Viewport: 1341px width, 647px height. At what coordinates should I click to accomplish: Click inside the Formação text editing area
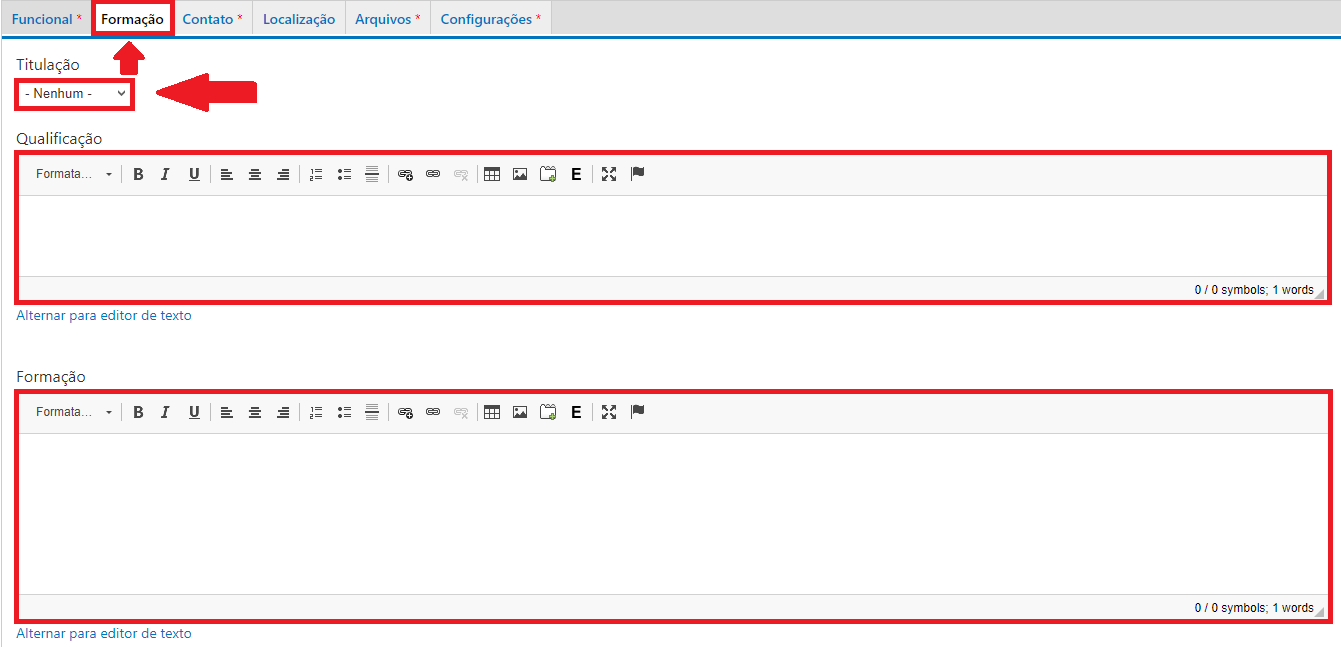pos(672,513)
